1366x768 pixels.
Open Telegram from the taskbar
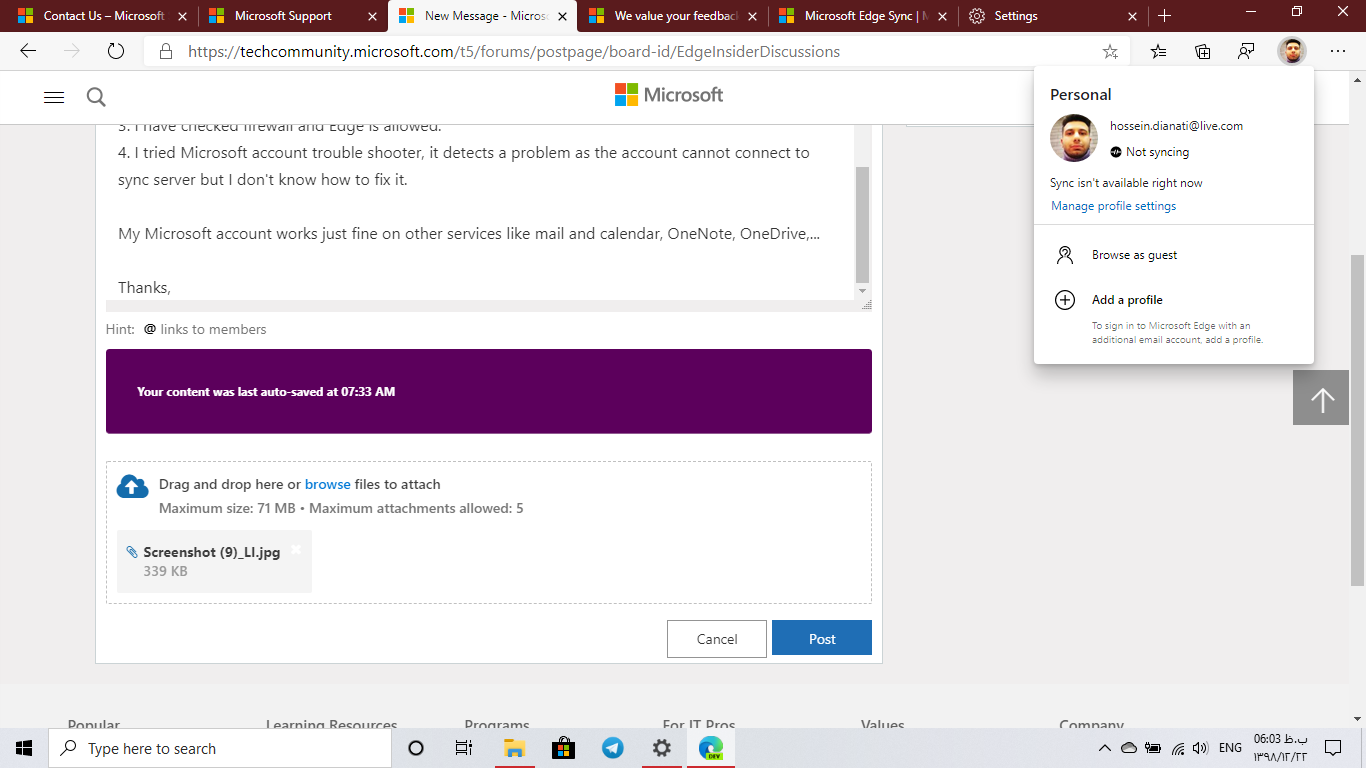click(612, 748)
